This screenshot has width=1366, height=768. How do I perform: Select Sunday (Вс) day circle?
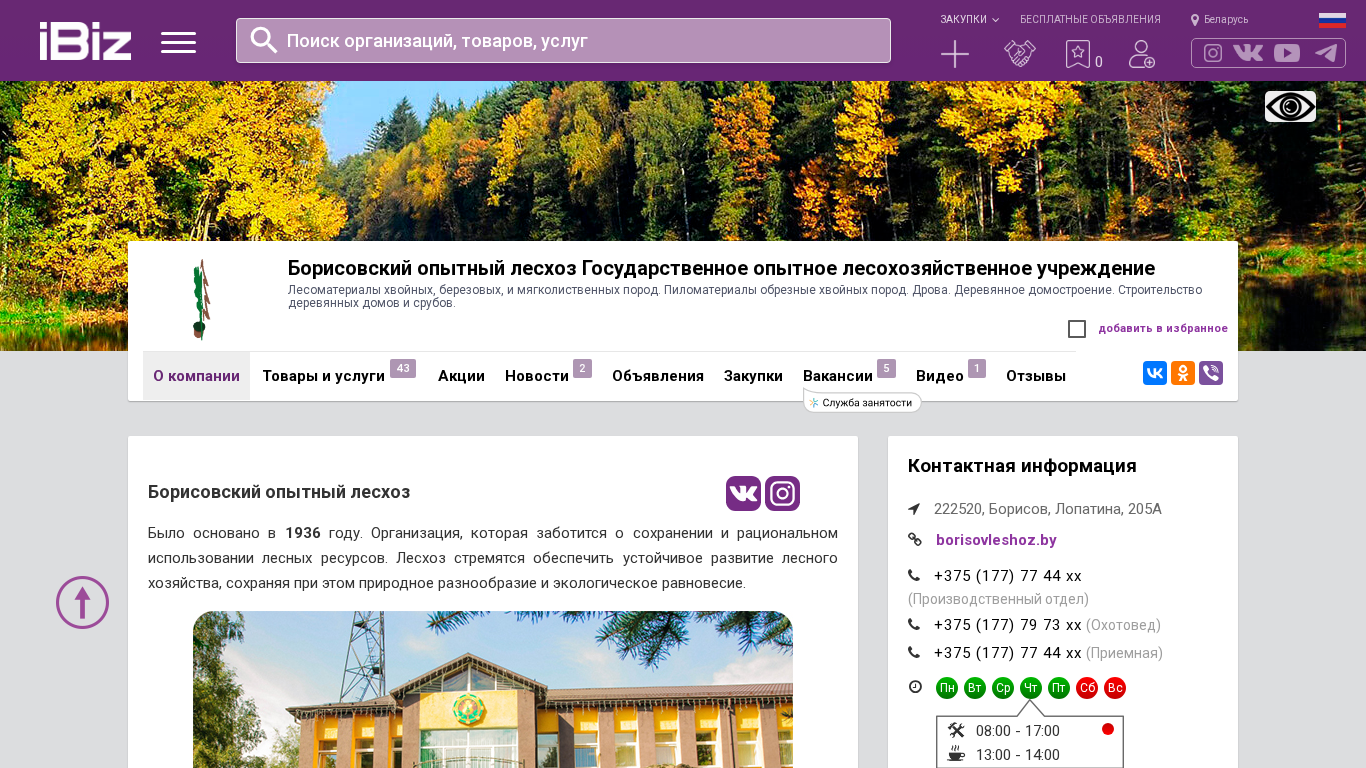pyautogui.click(x=1115, y=688)
